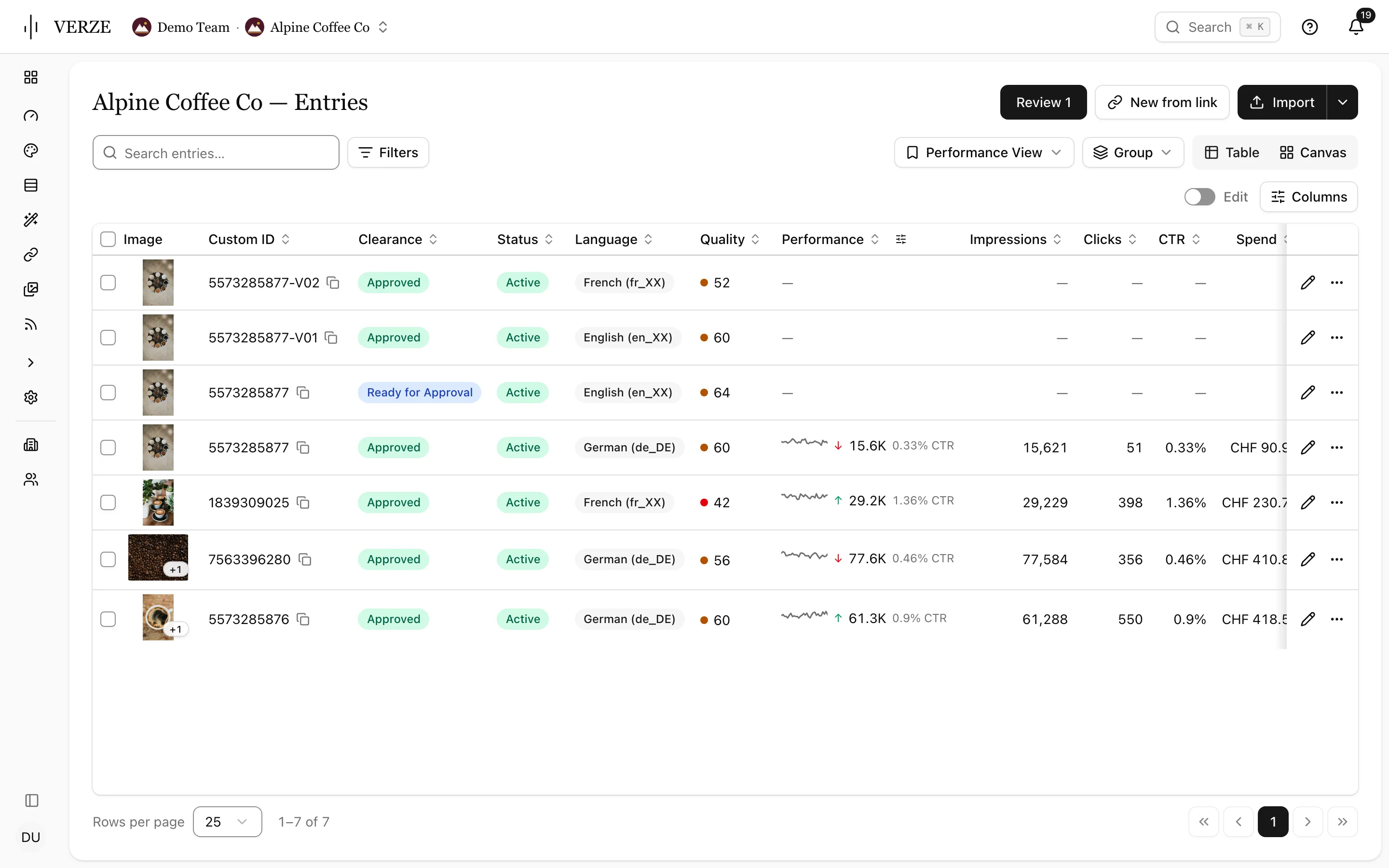1389x868 pixels.
Task: Open the Performance column settings icon
Action: point(901,239)
